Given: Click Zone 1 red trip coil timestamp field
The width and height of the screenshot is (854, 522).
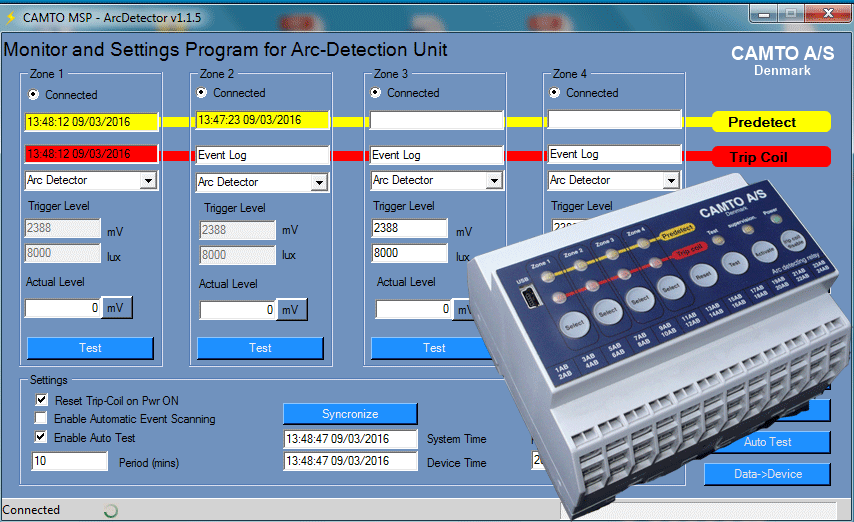Looking at the screenshot, I should (x=92, y=154).
